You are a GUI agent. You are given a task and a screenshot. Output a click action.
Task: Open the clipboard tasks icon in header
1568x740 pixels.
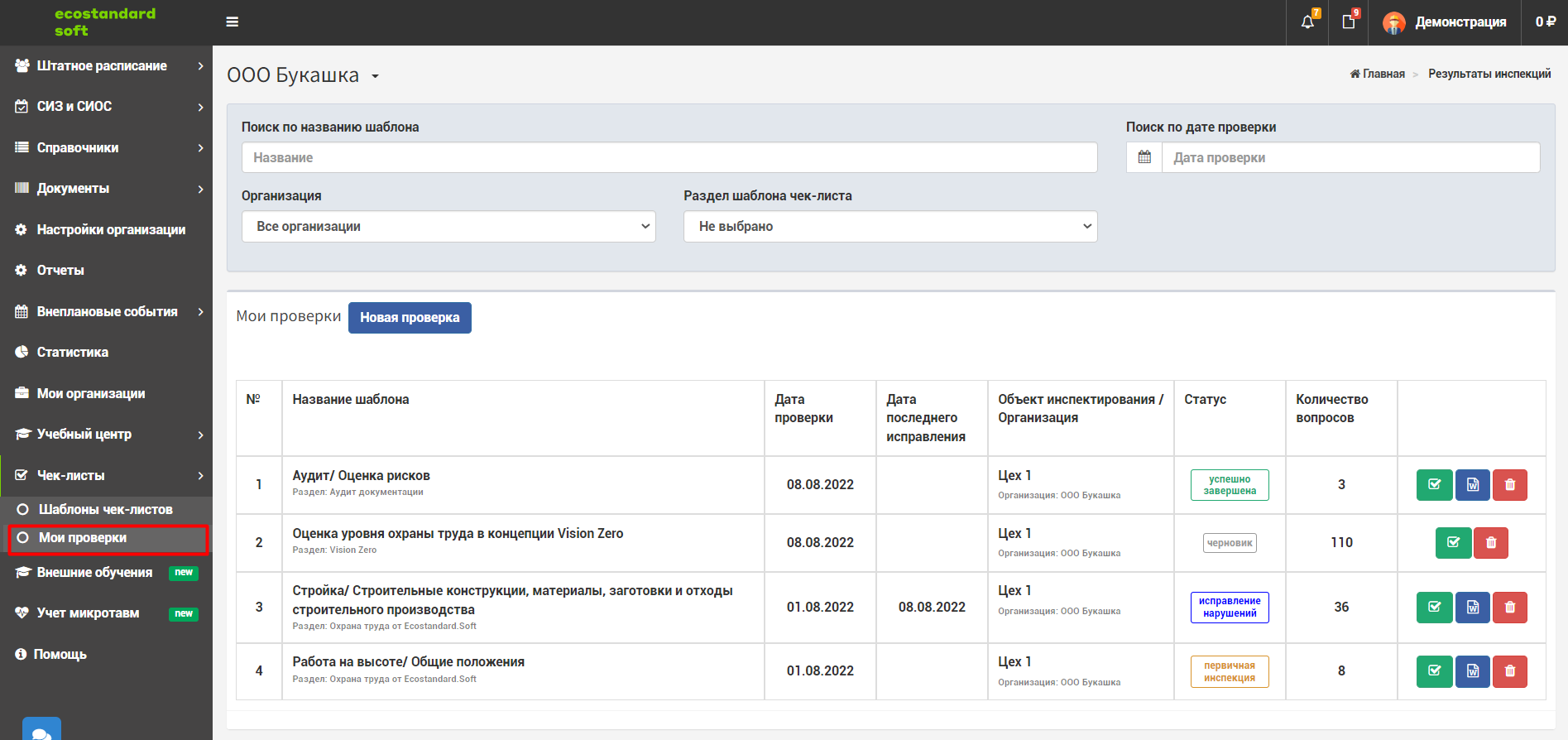coord(1349,22)
